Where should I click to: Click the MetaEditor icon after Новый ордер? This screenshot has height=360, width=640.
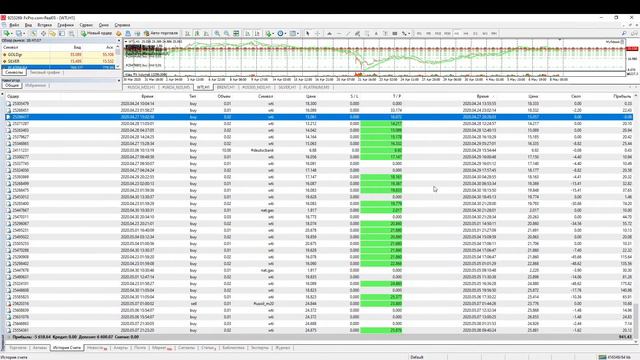point(119,33)
